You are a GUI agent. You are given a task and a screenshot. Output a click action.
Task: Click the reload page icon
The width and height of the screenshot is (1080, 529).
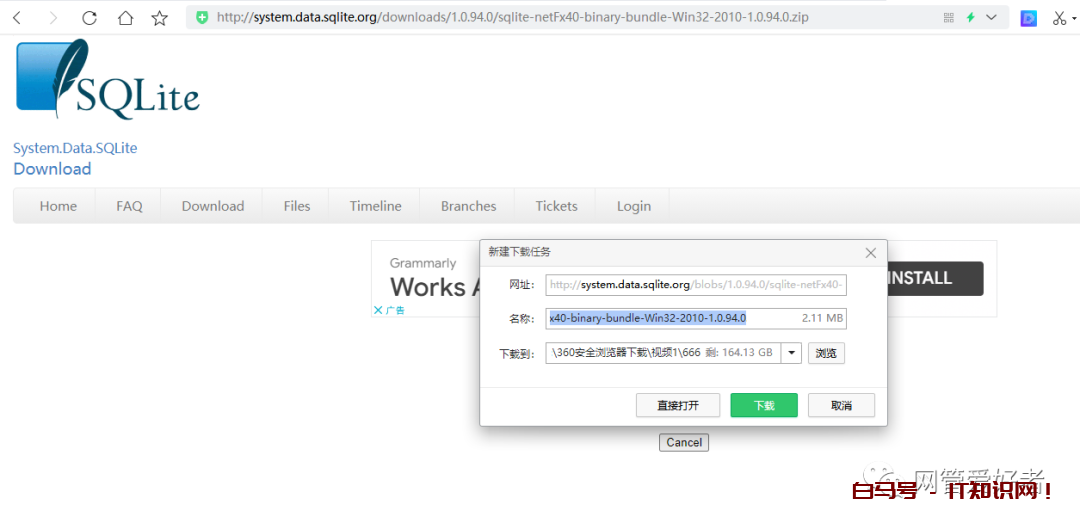click(x=89, y=18)
